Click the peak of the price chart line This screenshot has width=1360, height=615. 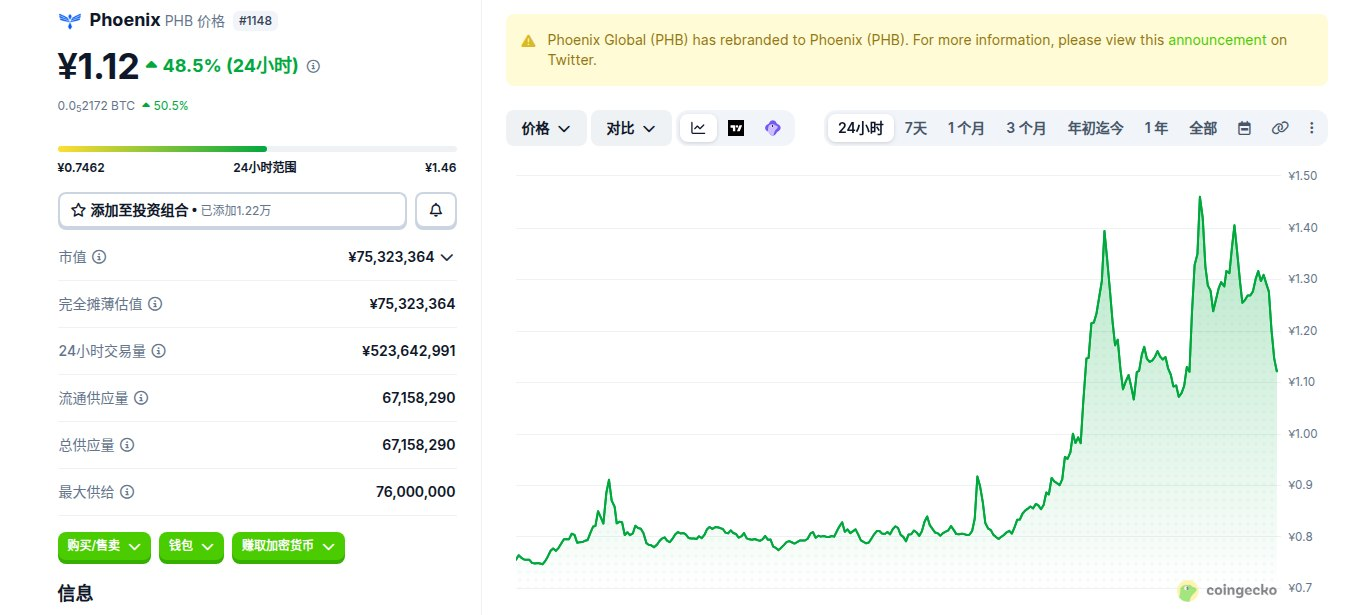[x=1199, y=197]
